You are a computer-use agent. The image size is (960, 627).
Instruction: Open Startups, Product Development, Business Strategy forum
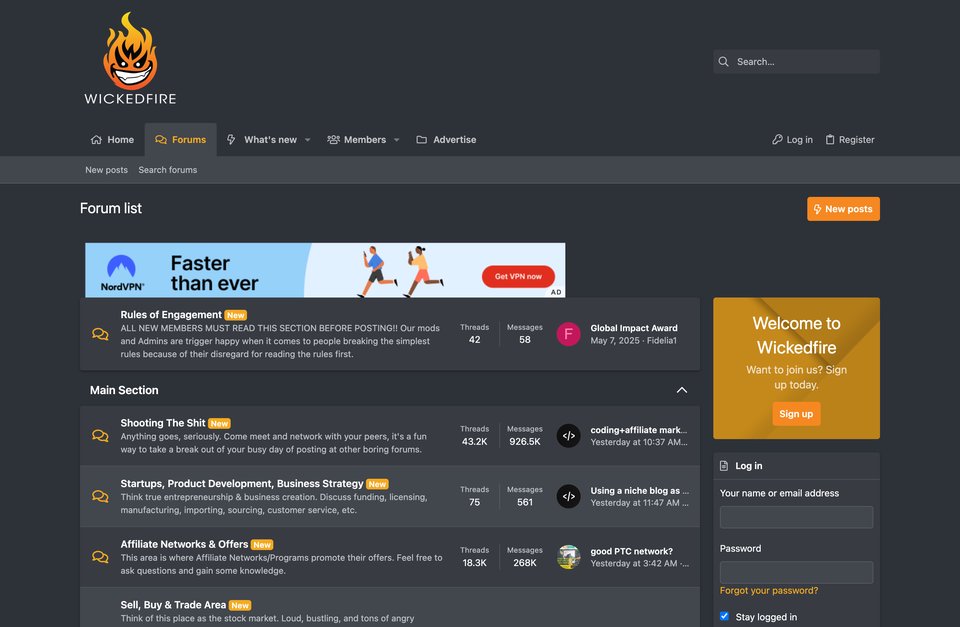point(242,484)
